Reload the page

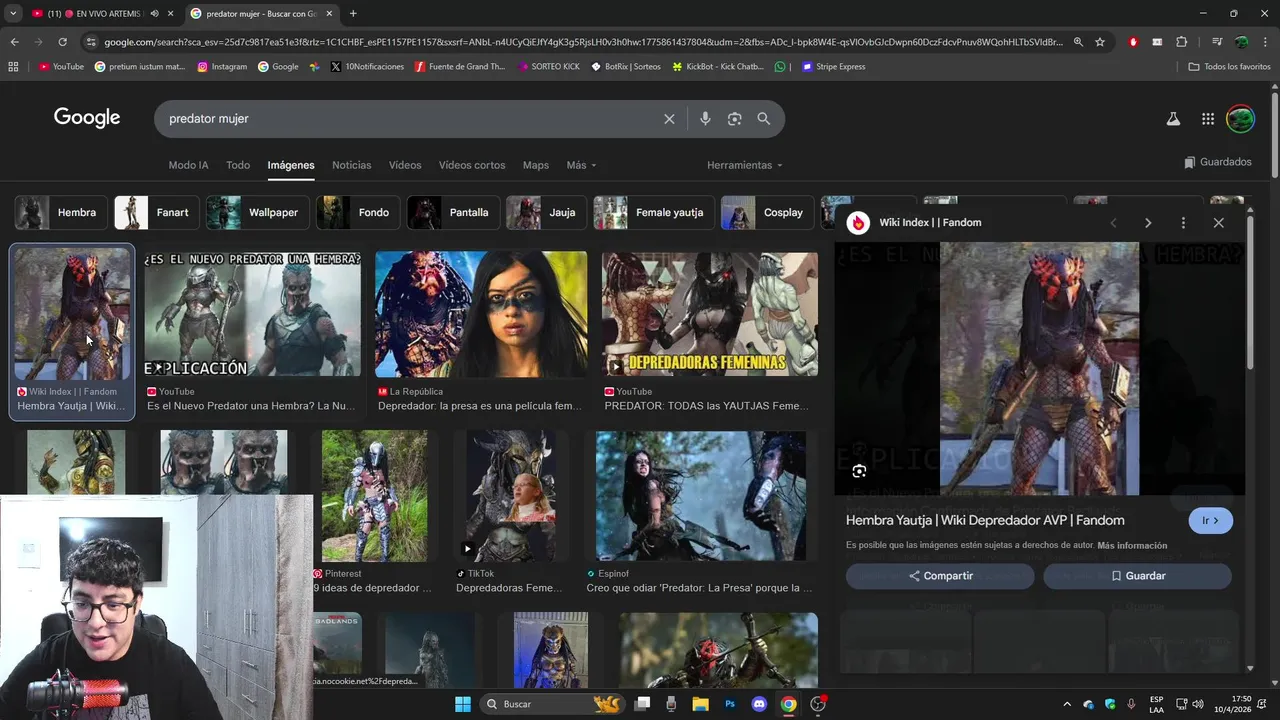click(x=62, y=42)
